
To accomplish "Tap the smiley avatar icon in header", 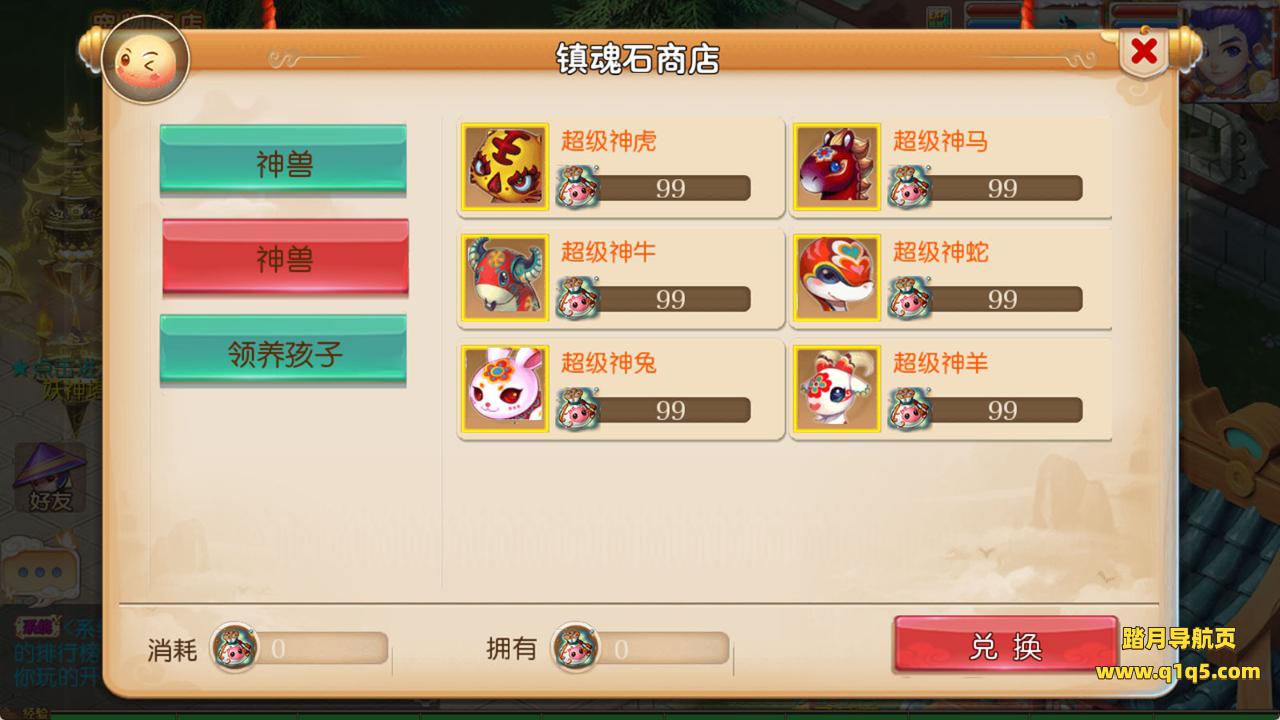I will (x=146, y=65).
